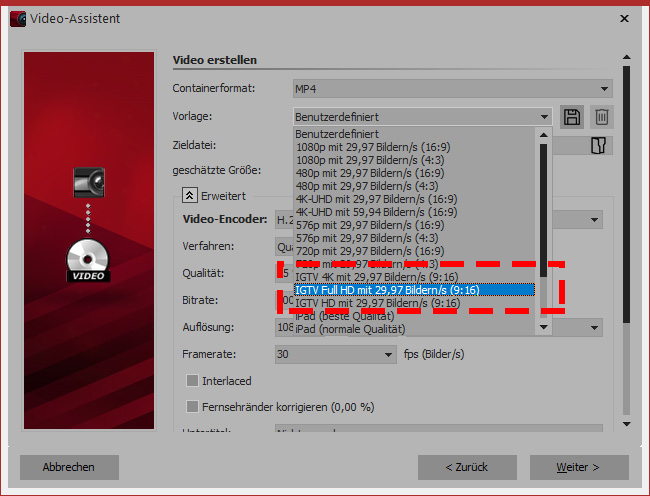
Task: Save the current template with the floppy disk icon
Action: [x=572, y=117]
